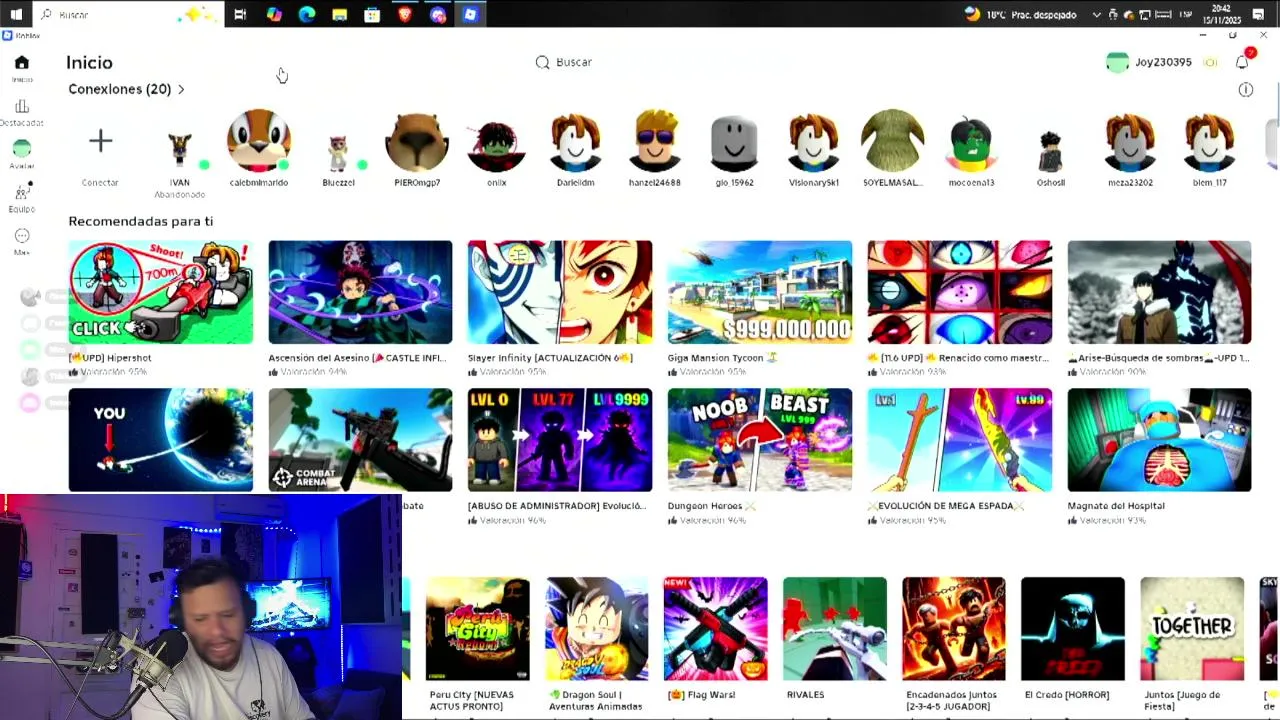Open Giga Mansion Tycoon thumbnail

pos(760,292)
